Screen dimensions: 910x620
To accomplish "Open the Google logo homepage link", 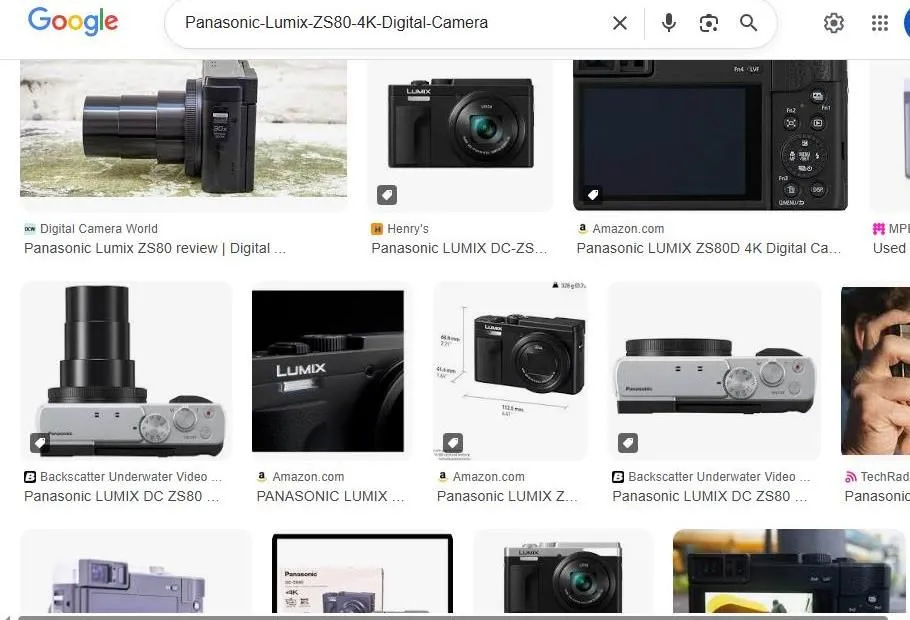I will coord(73,21).
